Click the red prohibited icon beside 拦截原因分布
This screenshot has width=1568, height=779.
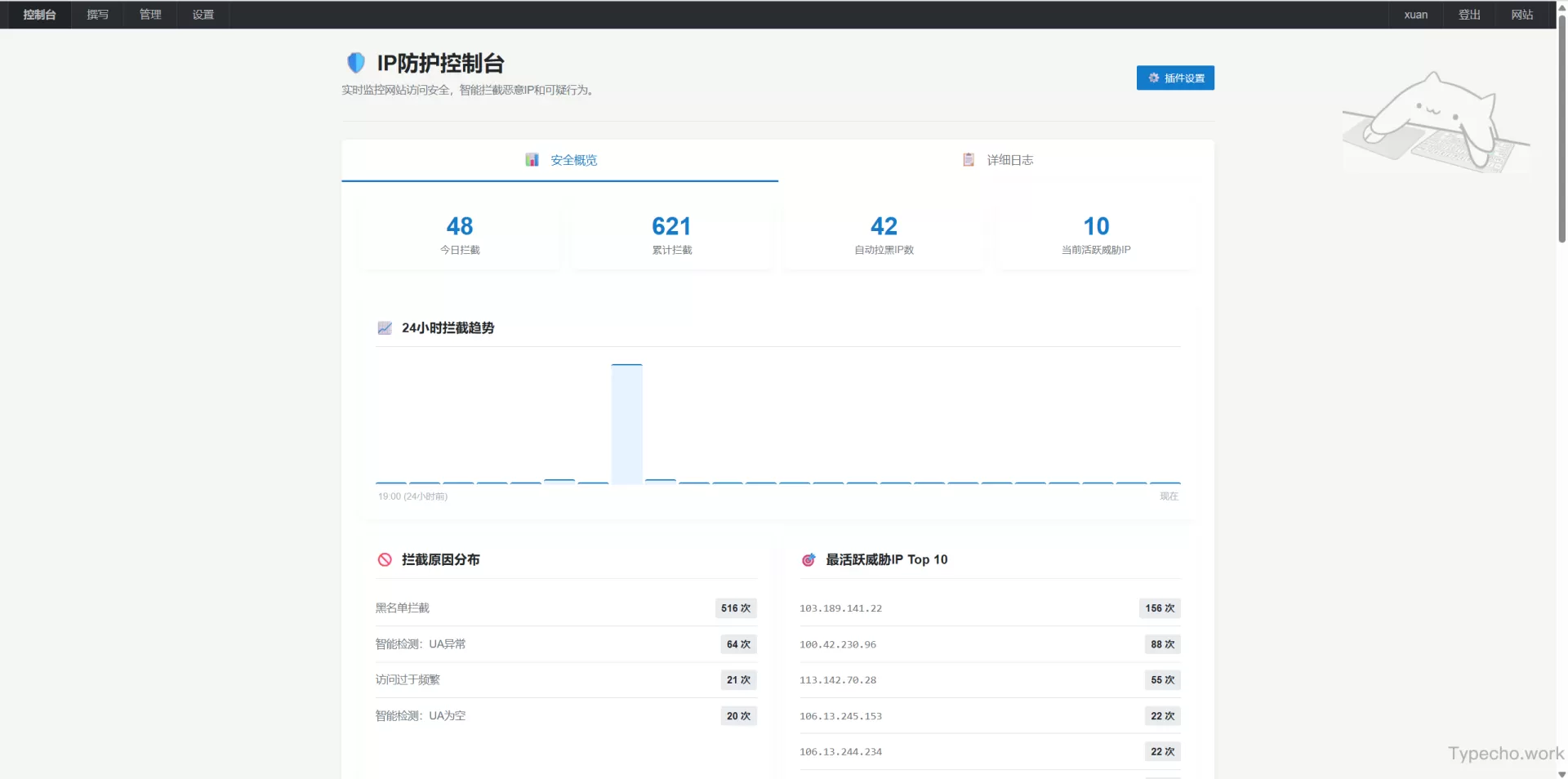click(385, 560)
